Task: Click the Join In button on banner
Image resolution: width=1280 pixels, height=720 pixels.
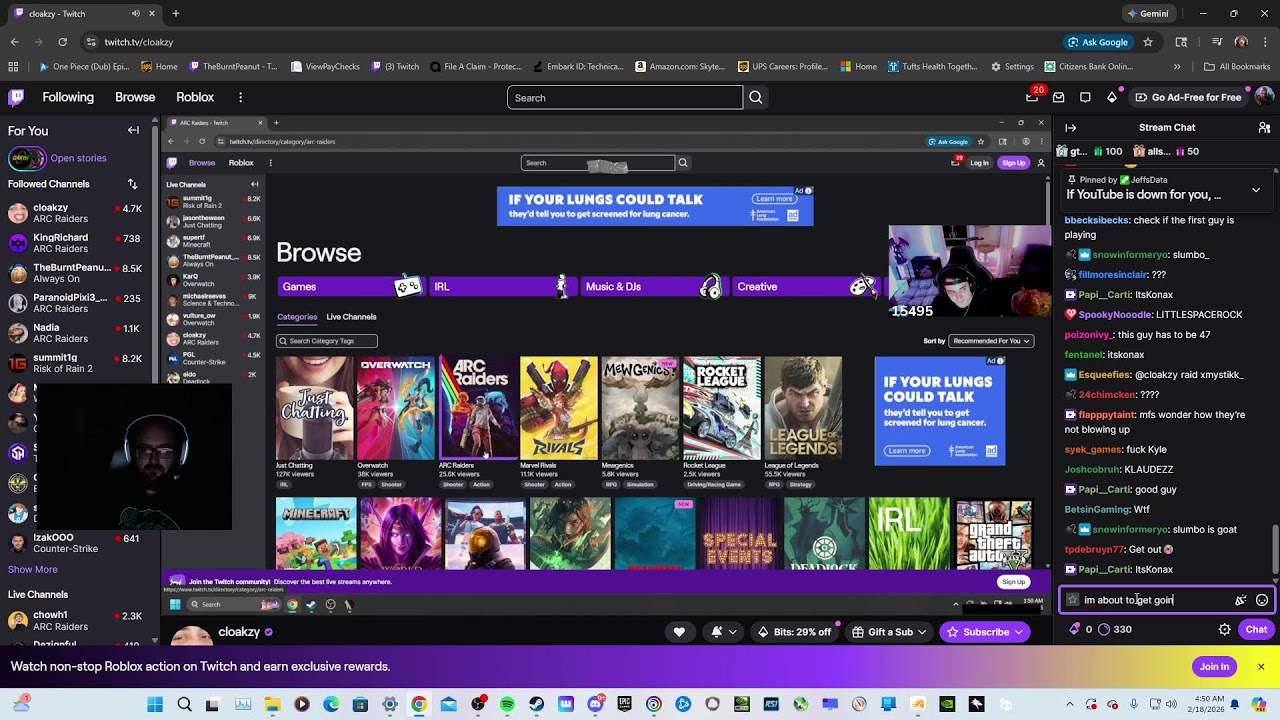Action: (1214, 667)
